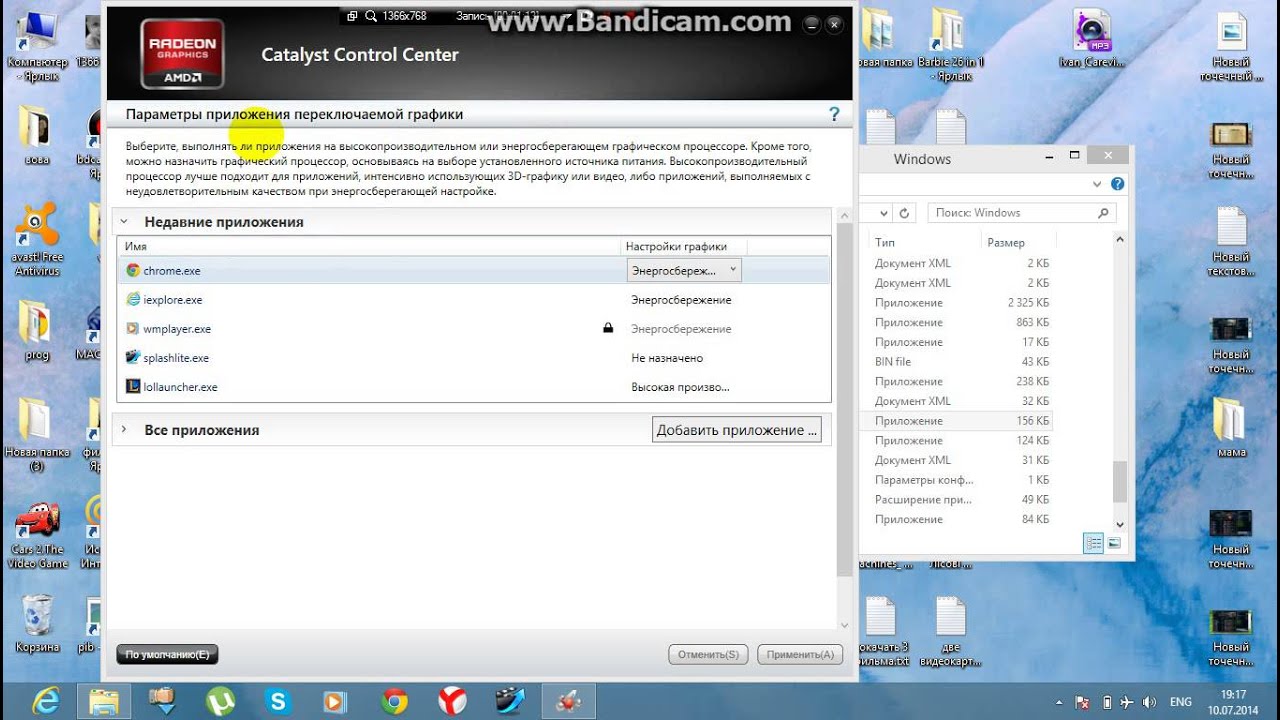Select Высокая произво... value for lollauncher.exe
The width and height of the screenshot is (1280, 720).
click(680, 386)
